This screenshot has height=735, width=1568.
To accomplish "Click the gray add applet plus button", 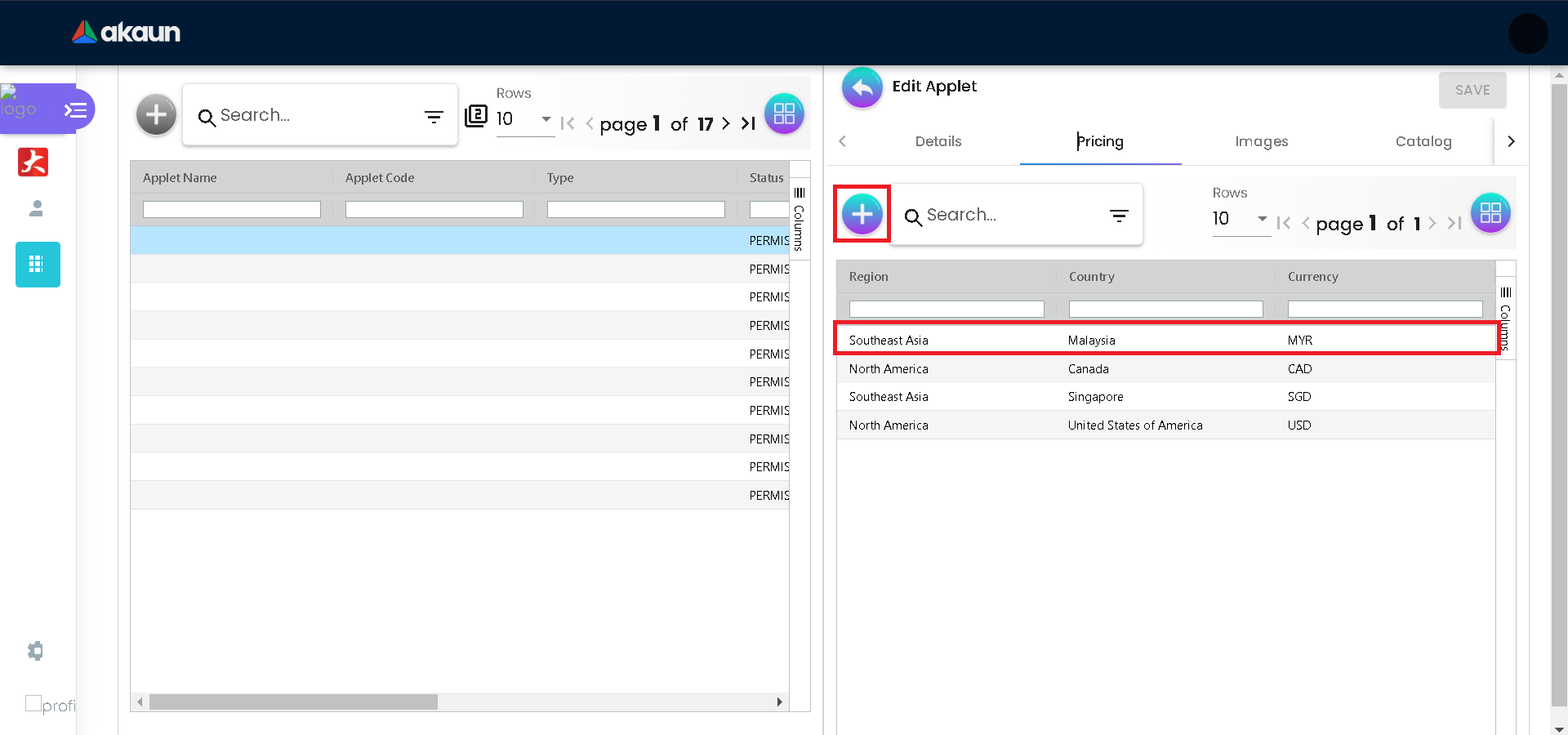I will pyautogui.click(x=156, y=114).
